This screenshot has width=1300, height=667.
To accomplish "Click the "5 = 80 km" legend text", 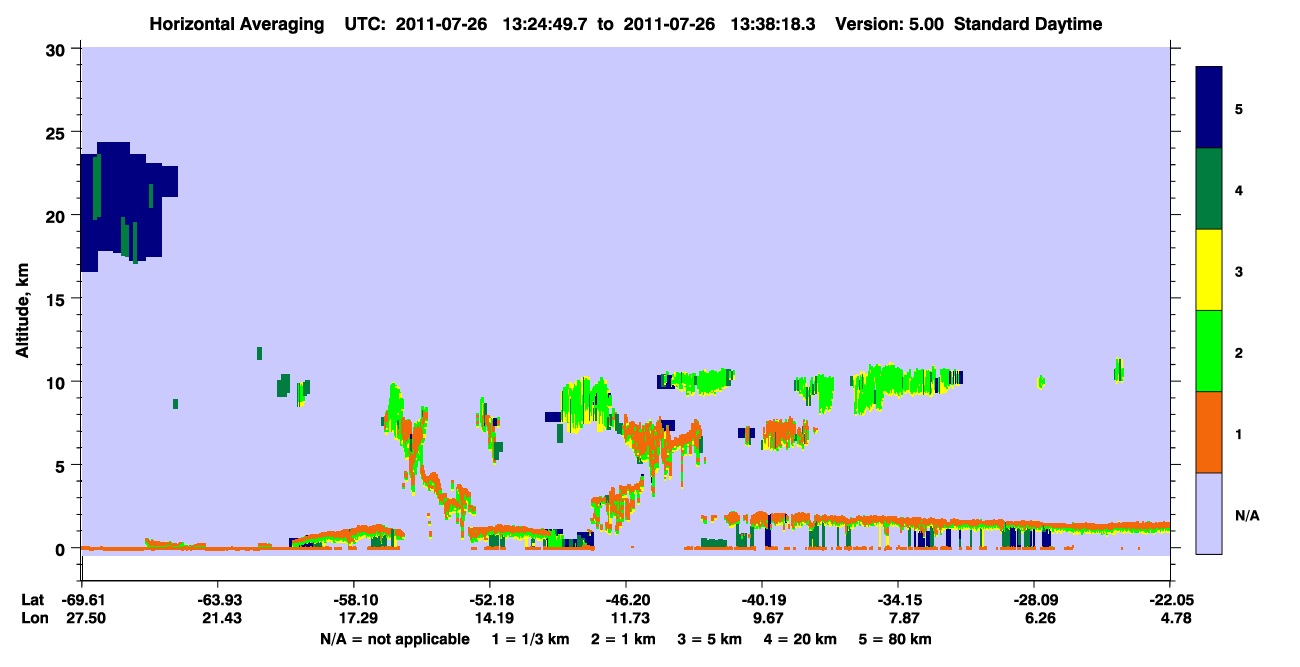I will pyautogui.click(x=895, y=639).
